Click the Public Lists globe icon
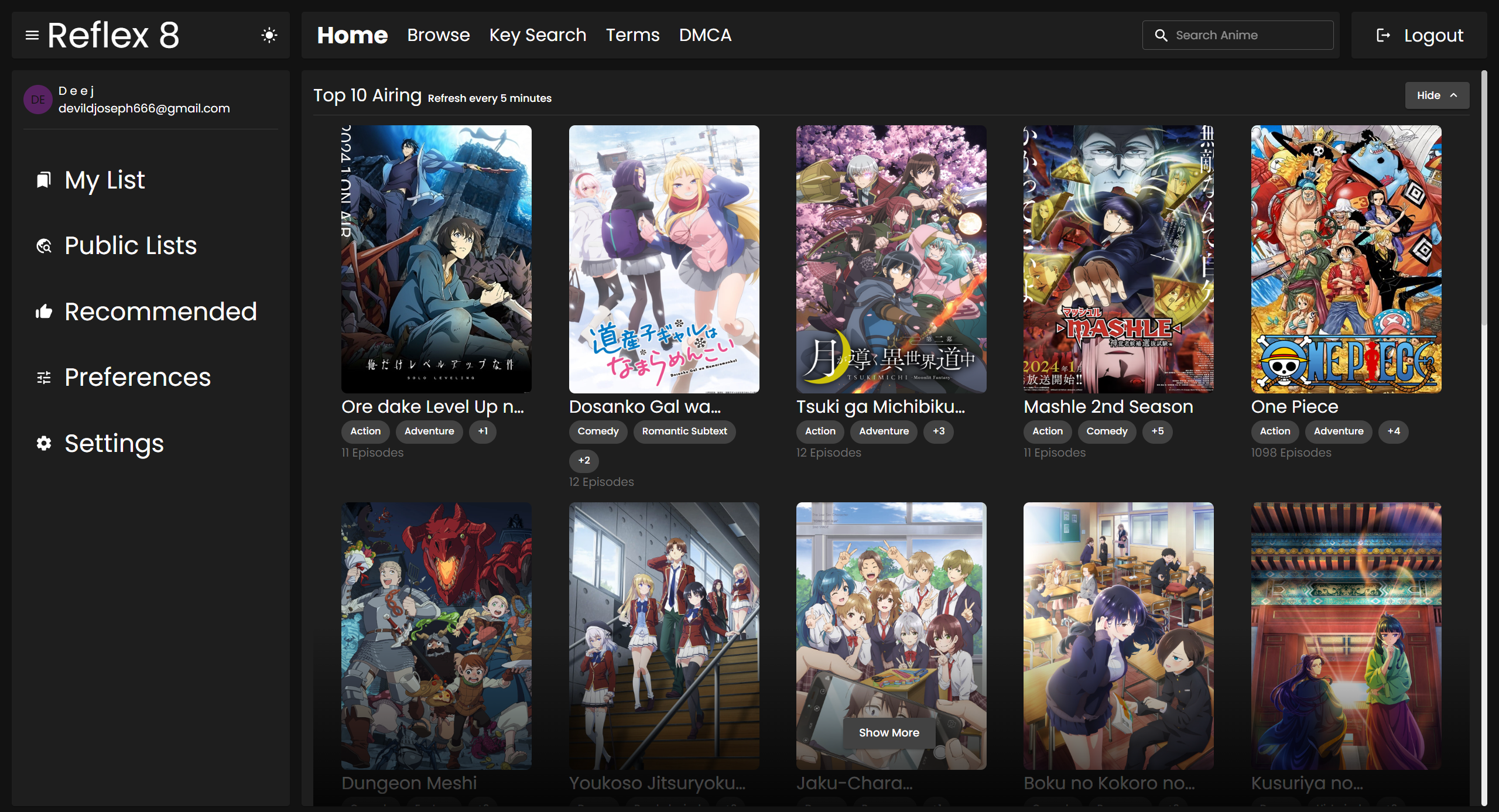The image size is (1499, 812). point(44,246)
